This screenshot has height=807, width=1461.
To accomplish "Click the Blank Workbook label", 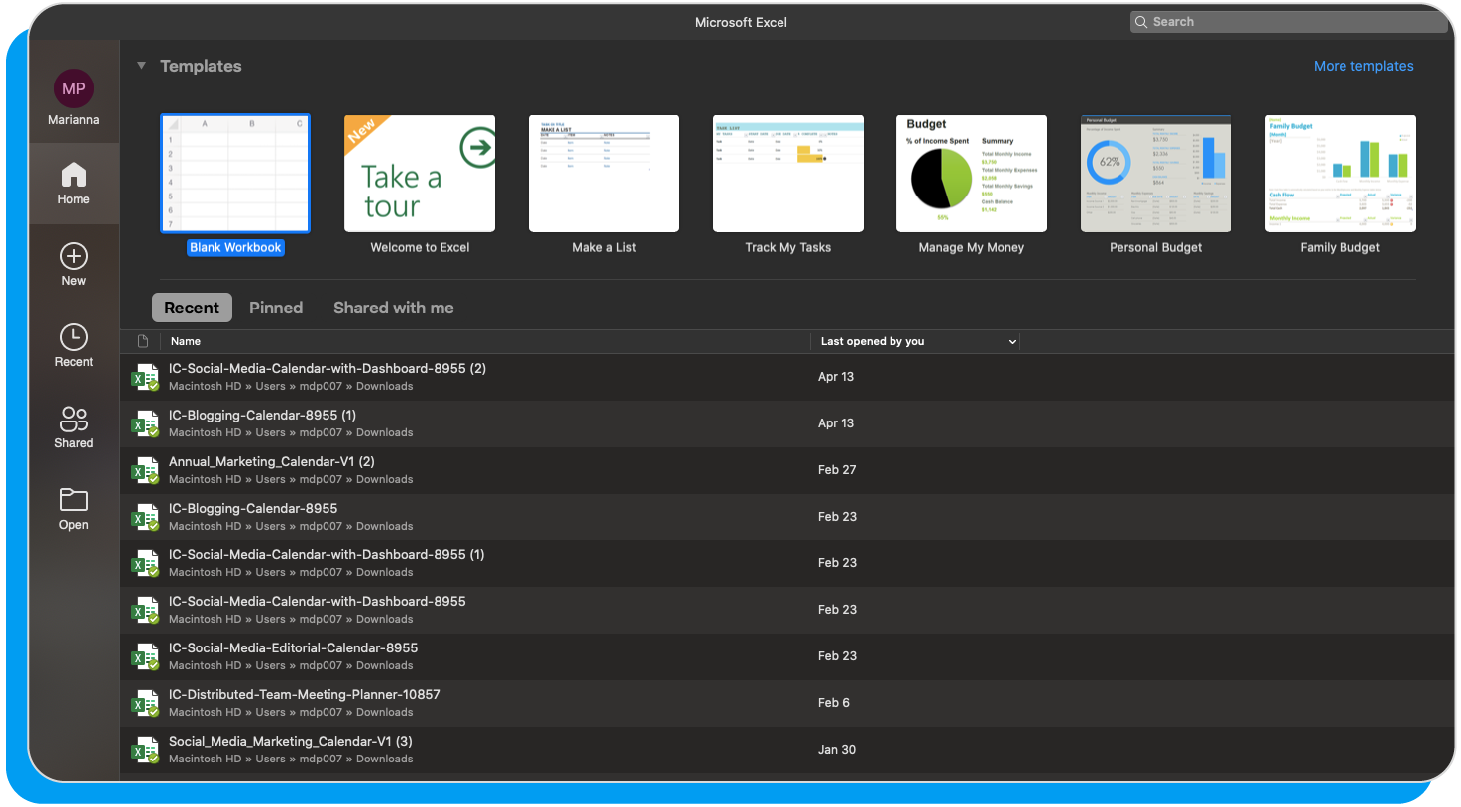I will point(236,247).
